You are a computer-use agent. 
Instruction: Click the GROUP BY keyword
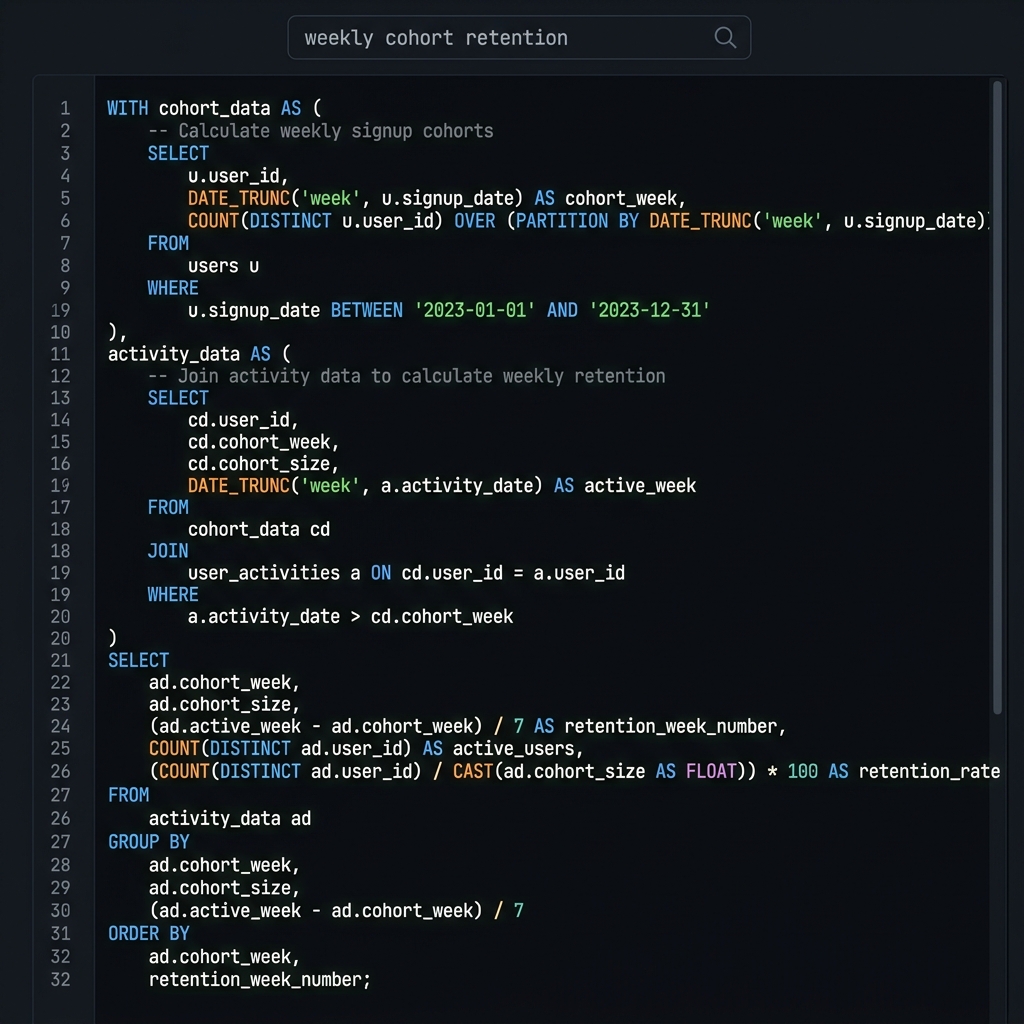tap(147, 841)
